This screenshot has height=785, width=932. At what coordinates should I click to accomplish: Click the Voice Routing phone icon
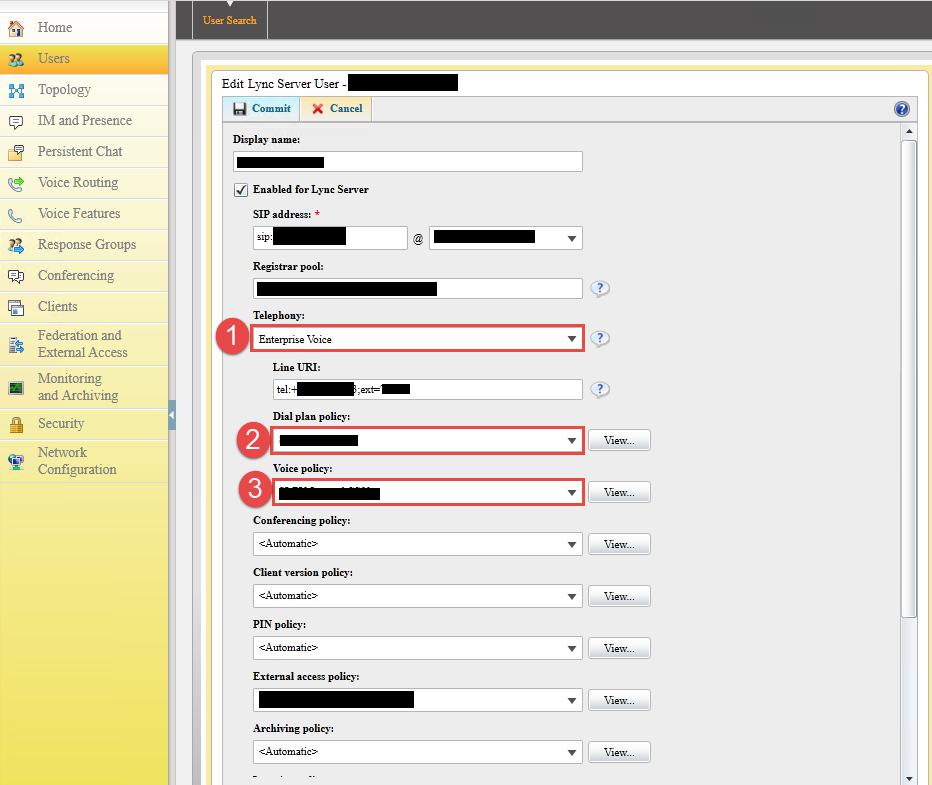tap(16, 183)
